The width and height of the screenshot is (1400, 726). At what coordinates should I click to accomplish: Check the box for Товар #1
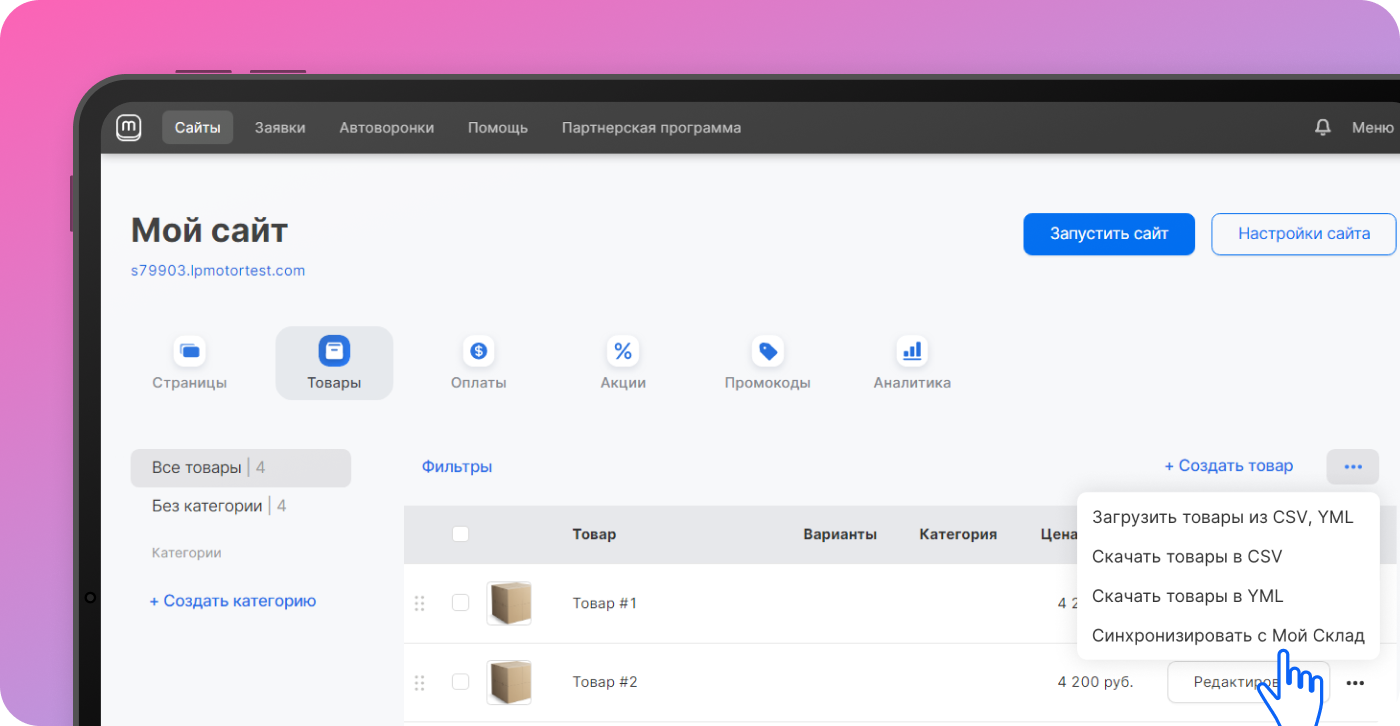(x=460, y=603)
